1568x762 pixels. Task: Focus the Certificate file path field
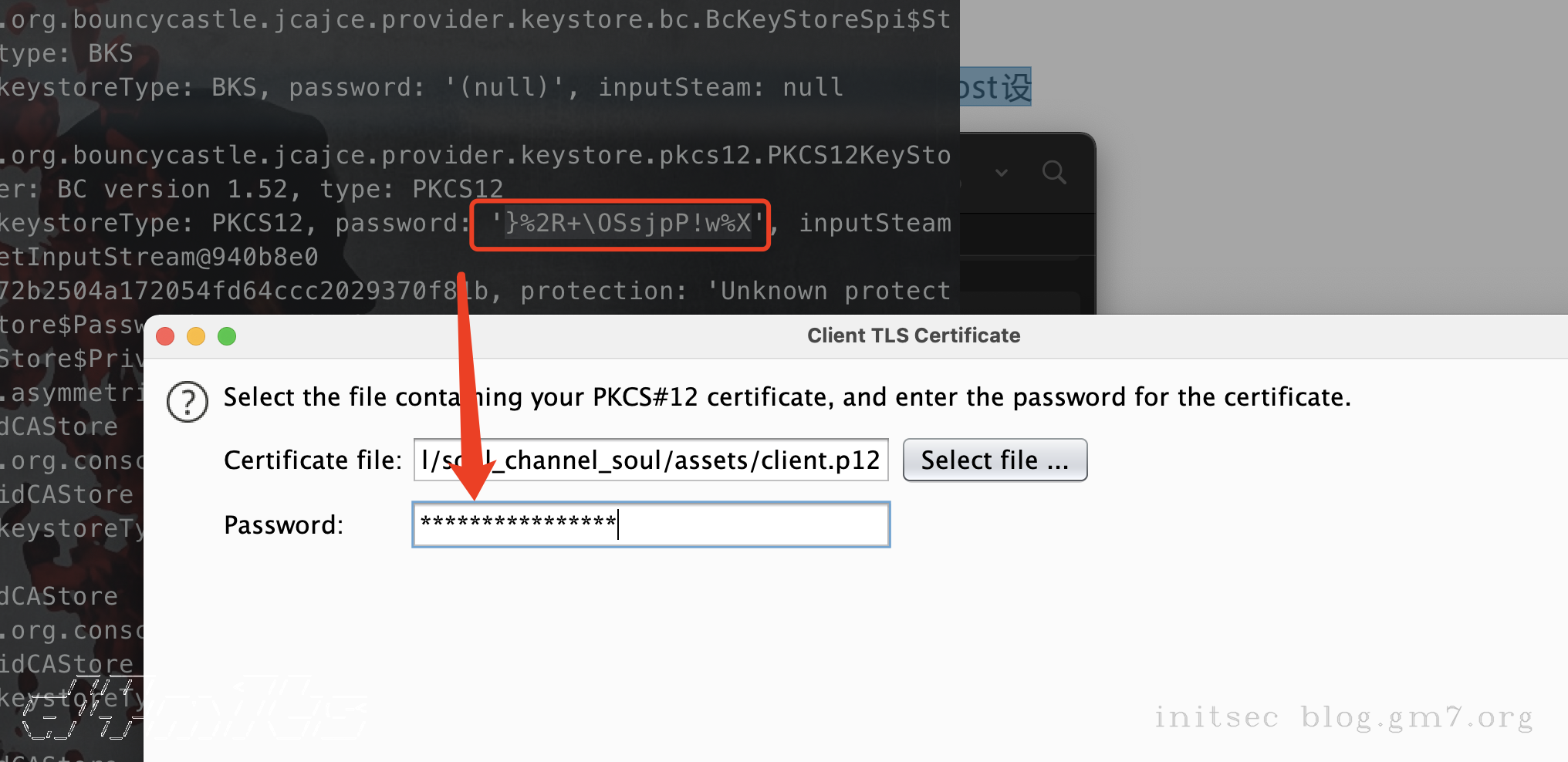pos(651,460)
